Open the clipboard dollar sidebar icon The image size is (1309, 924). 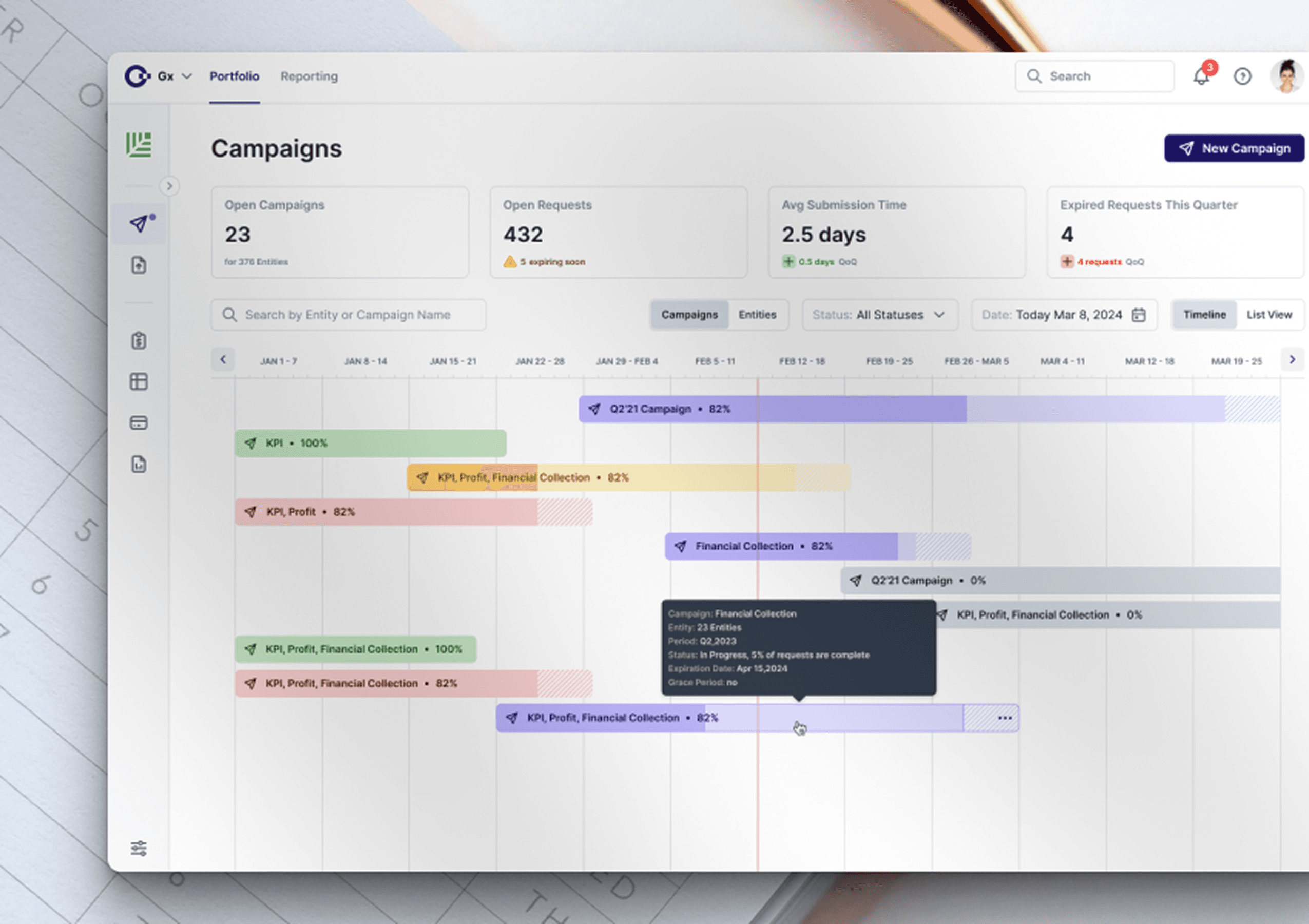click(x=139, y=341)
